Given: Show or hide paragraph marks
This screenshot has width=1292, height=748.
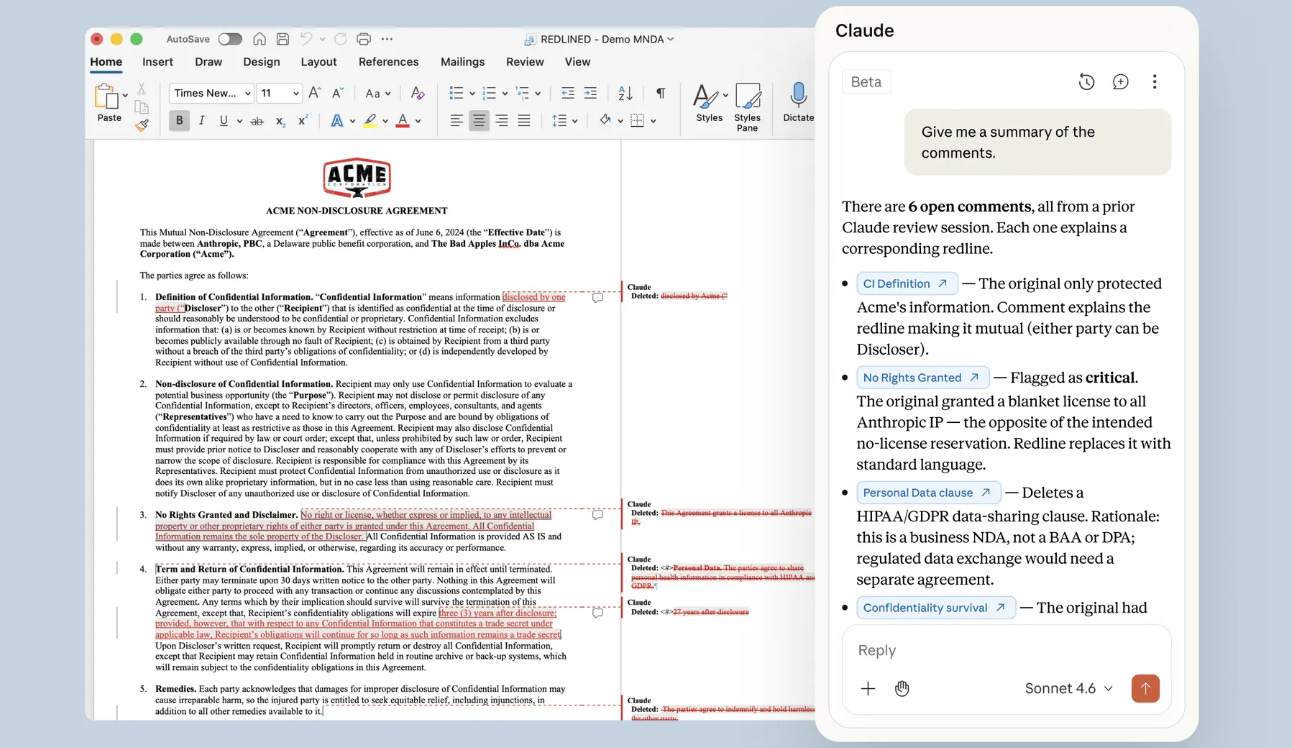Looking at the screenshot, I should tap(660, 93).
